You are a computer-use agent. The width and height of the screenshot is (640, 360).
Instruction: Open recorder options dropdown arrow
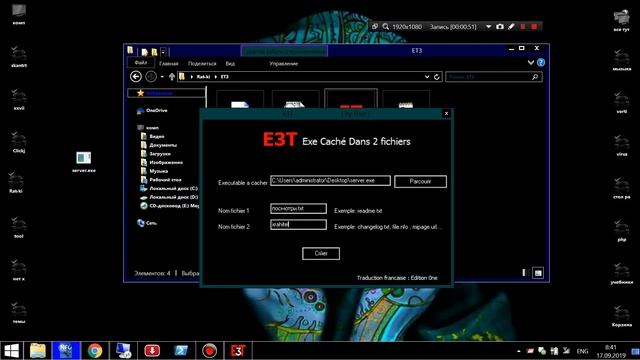coord(488,27)
